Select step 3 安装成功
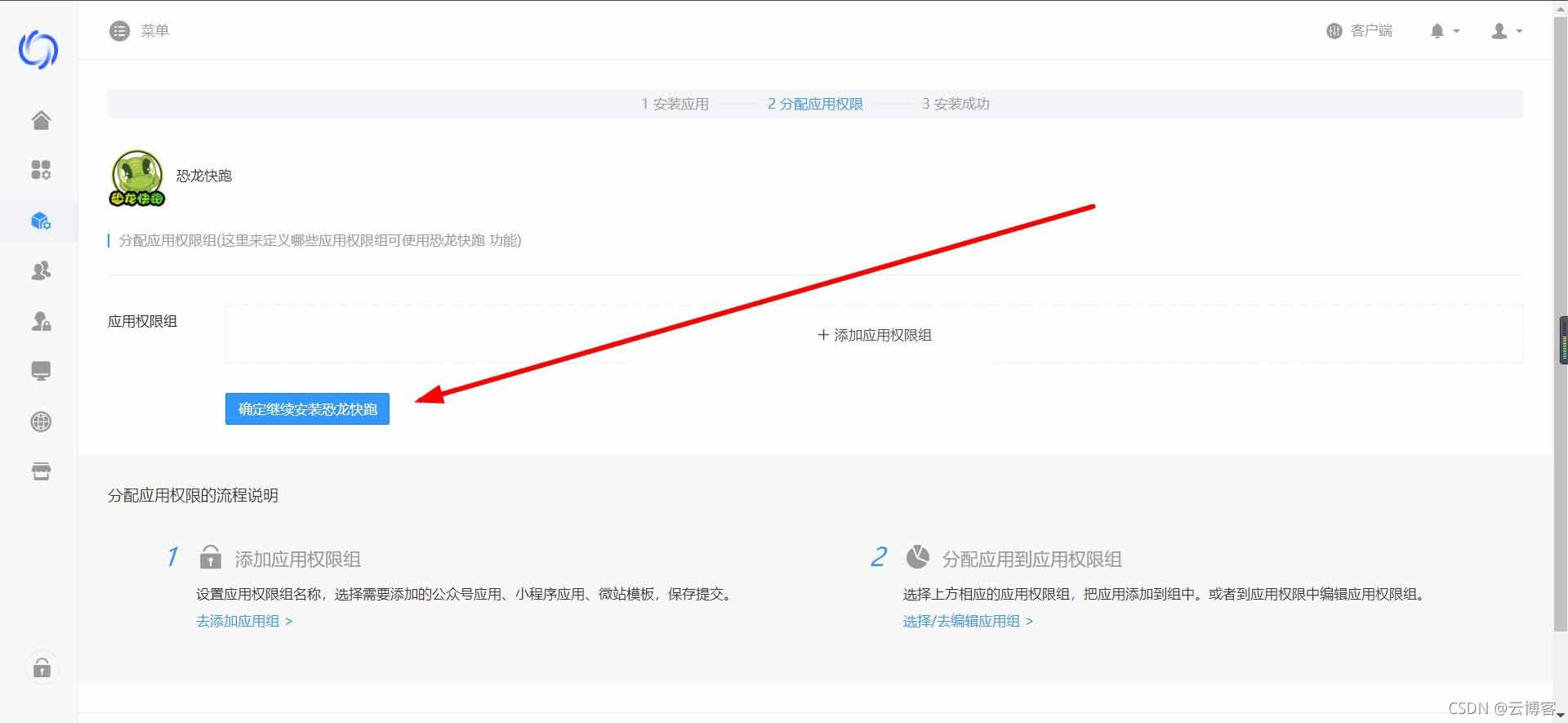Screen dimensions: 1568x723 coord(955,104)
